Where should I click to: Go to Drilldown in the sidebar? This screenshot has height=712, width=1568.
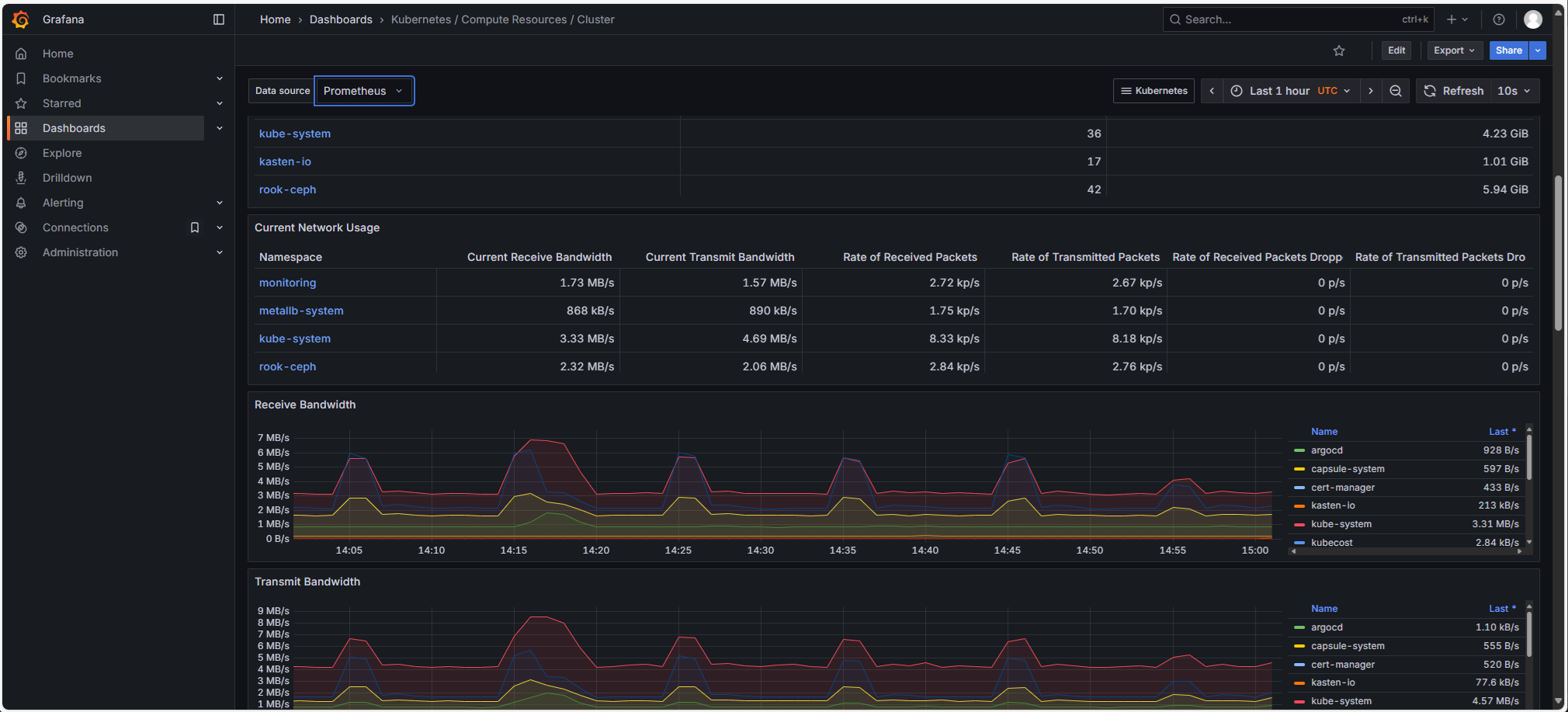click(67, 178)
